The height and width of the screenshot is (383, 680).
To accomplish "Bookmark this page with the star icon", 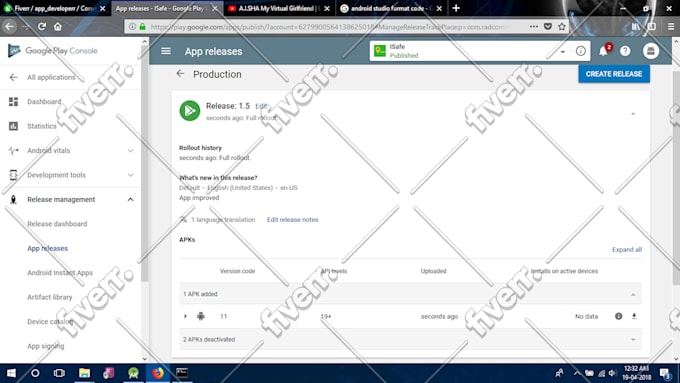I will click(562, 27).
